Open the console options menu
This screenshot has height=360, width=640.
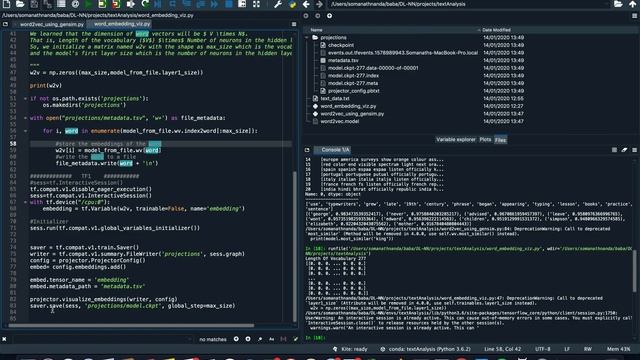point(634,150)
